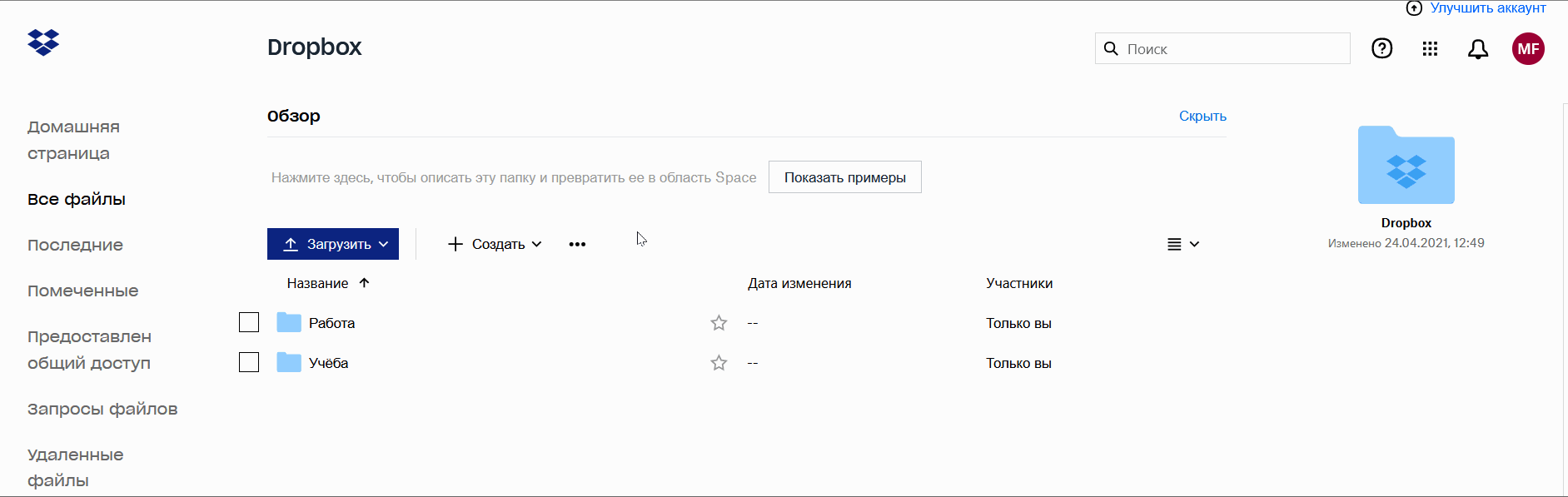The width and height of the screenshot is (1568, 497).
Task: Click the Скрыть link
Action: 1202,116
